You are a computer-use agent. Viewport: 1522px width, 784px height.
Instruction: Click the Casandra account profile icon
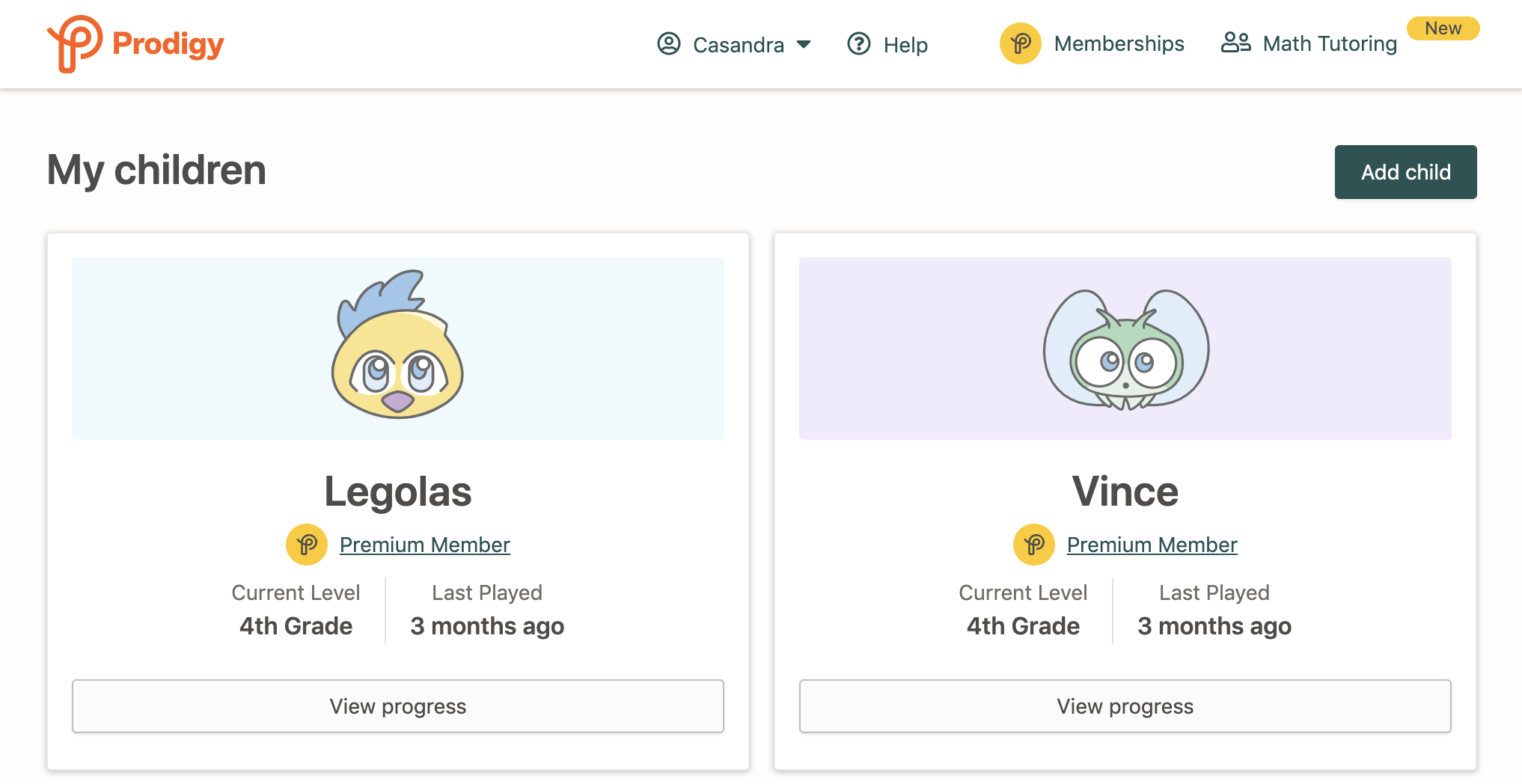point(668,44)
